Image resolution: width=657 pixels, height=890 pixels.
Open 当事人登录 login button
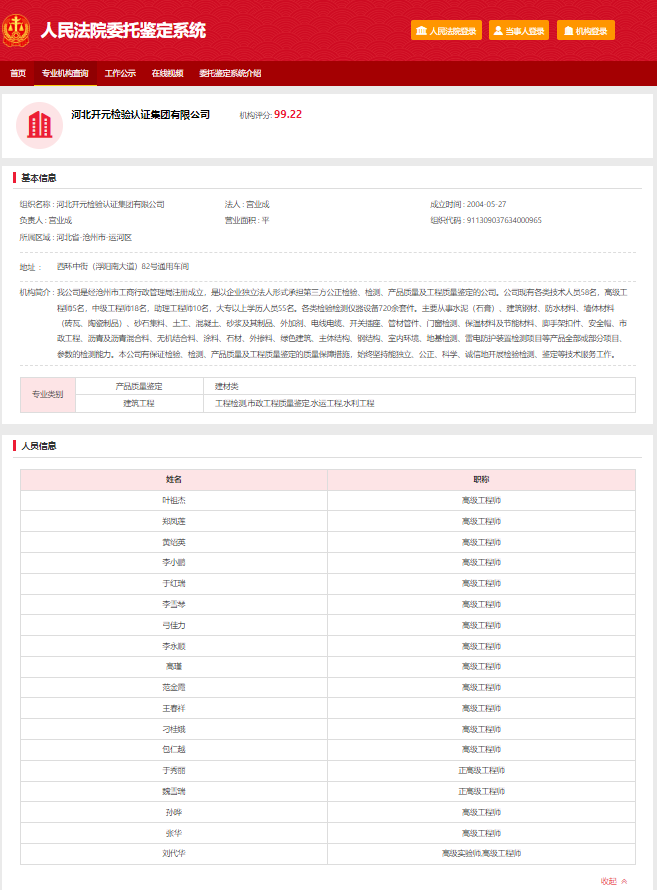519,31
